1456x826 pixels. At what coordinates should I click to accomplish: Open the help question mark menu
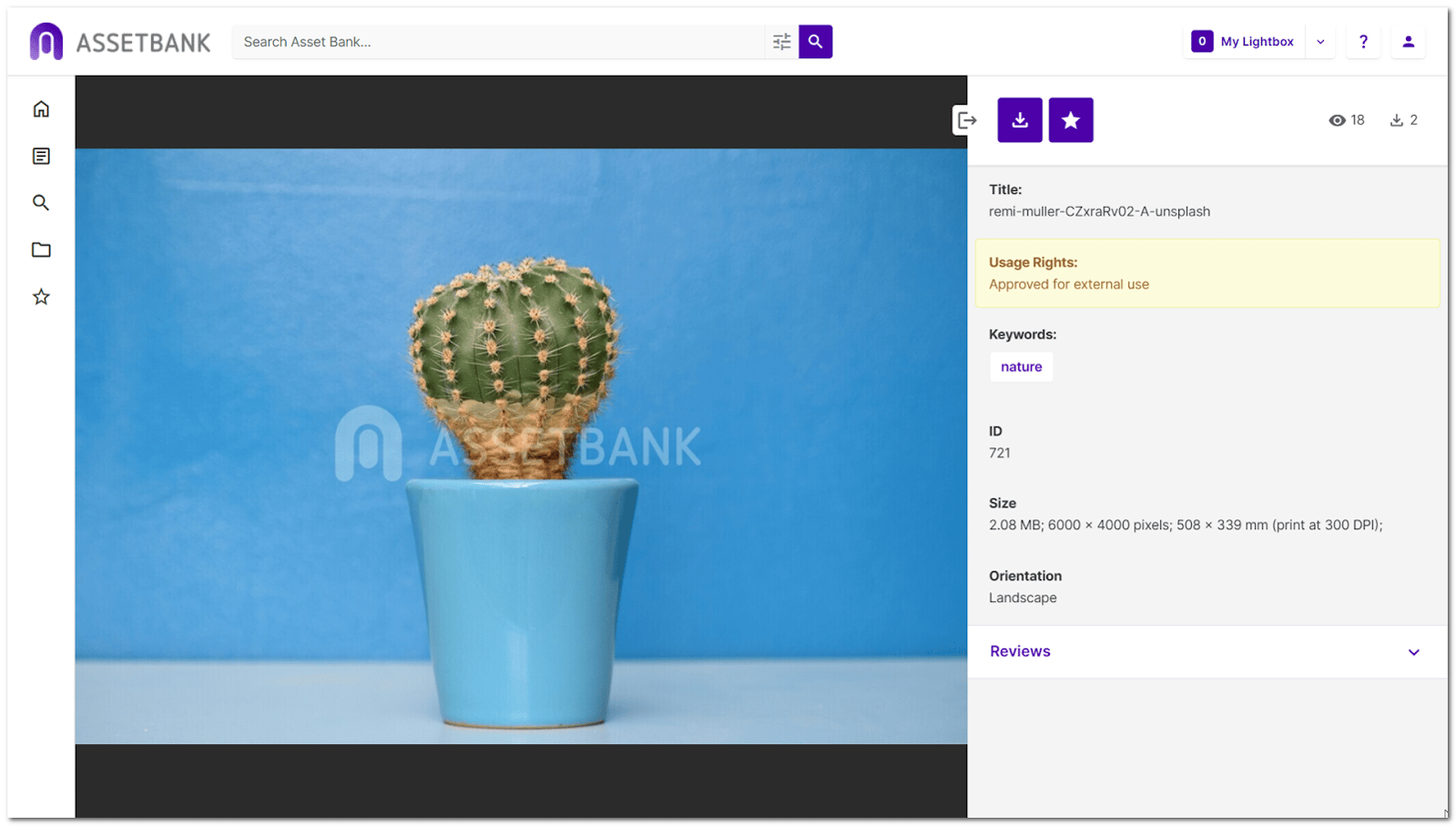pyautogui.click(x=1362, y=42)
